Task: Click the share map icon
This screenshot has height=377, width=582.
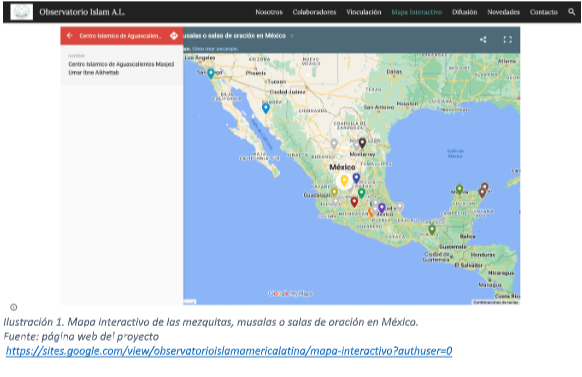Action: pyautogui.click(x=483, y=39)
